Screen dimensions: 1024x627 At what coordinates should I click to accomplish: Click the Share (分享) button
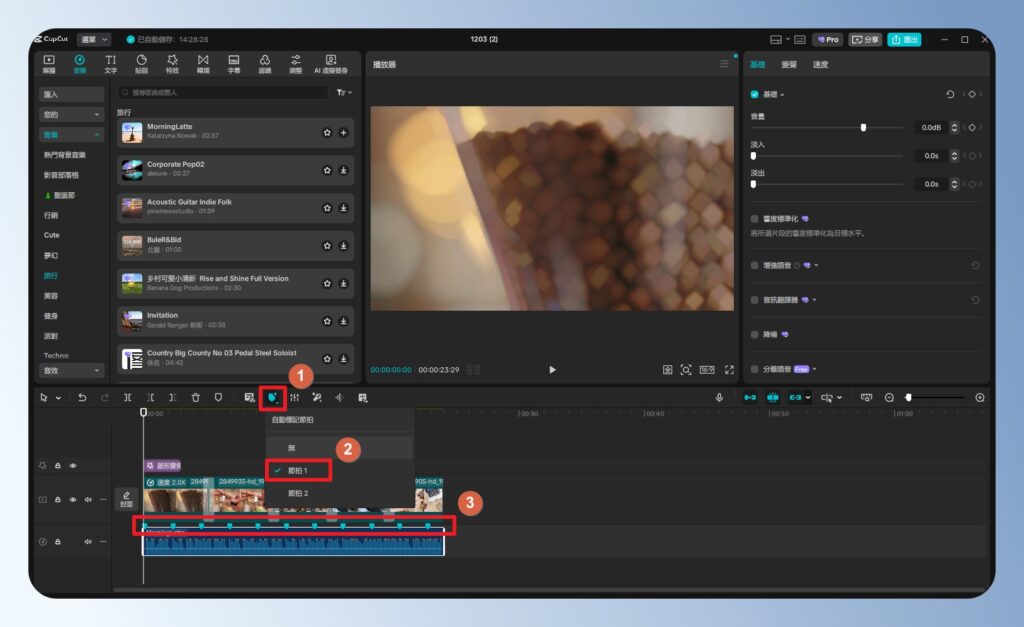(865, 40)
